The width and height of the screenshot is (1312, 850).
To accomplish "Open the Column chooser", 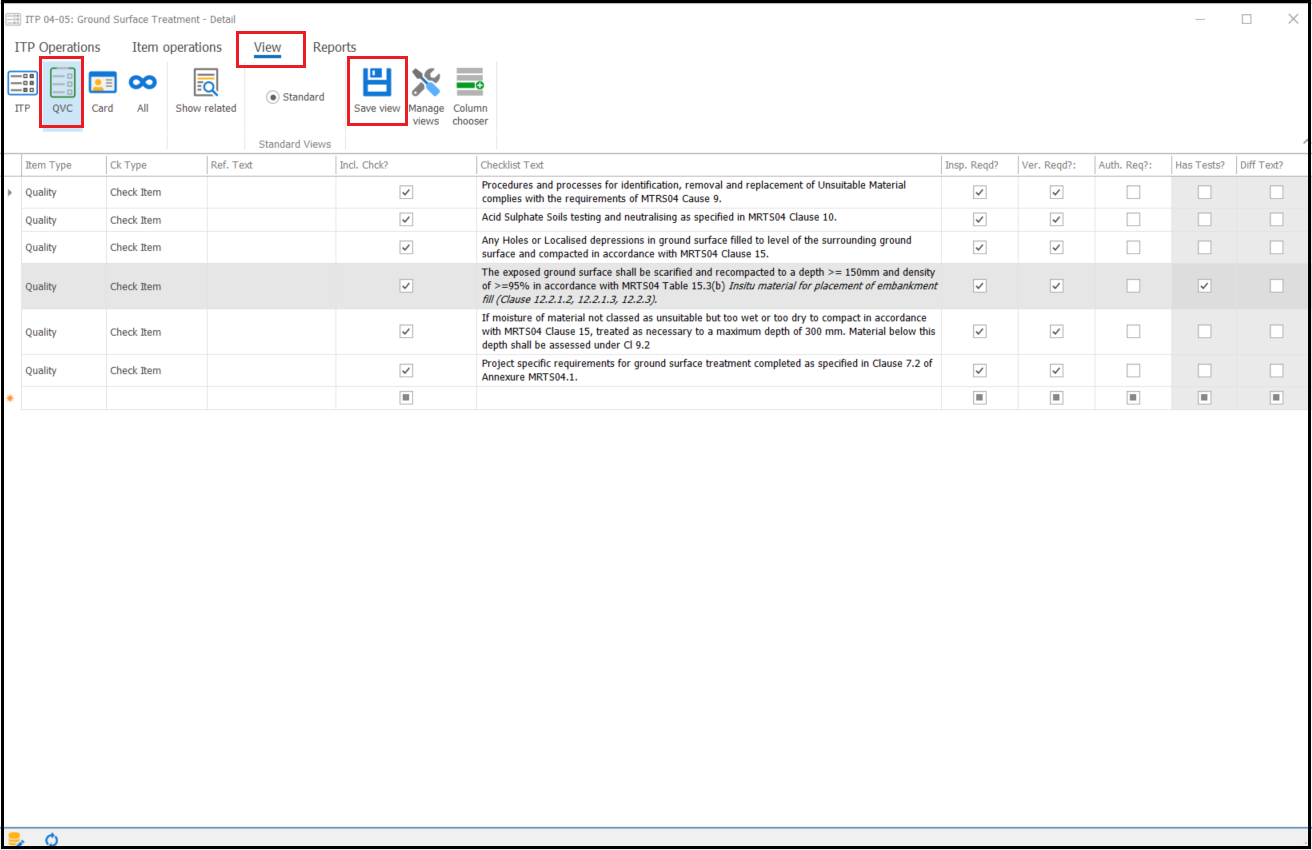I will tap(470, 85).
